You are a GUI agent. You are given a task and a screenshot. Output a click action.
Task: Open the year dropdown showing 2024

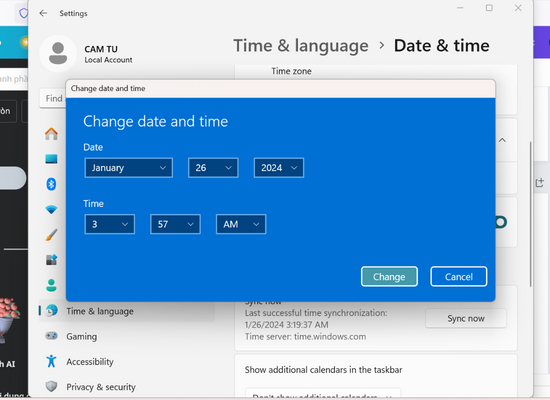click(x=279, y=168)
